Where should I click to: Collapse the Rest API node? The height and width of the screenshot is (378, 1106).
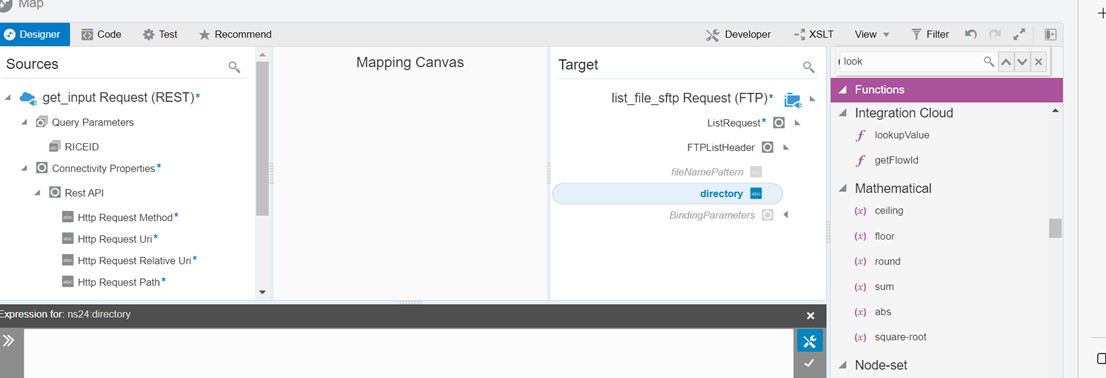point(38,193)
